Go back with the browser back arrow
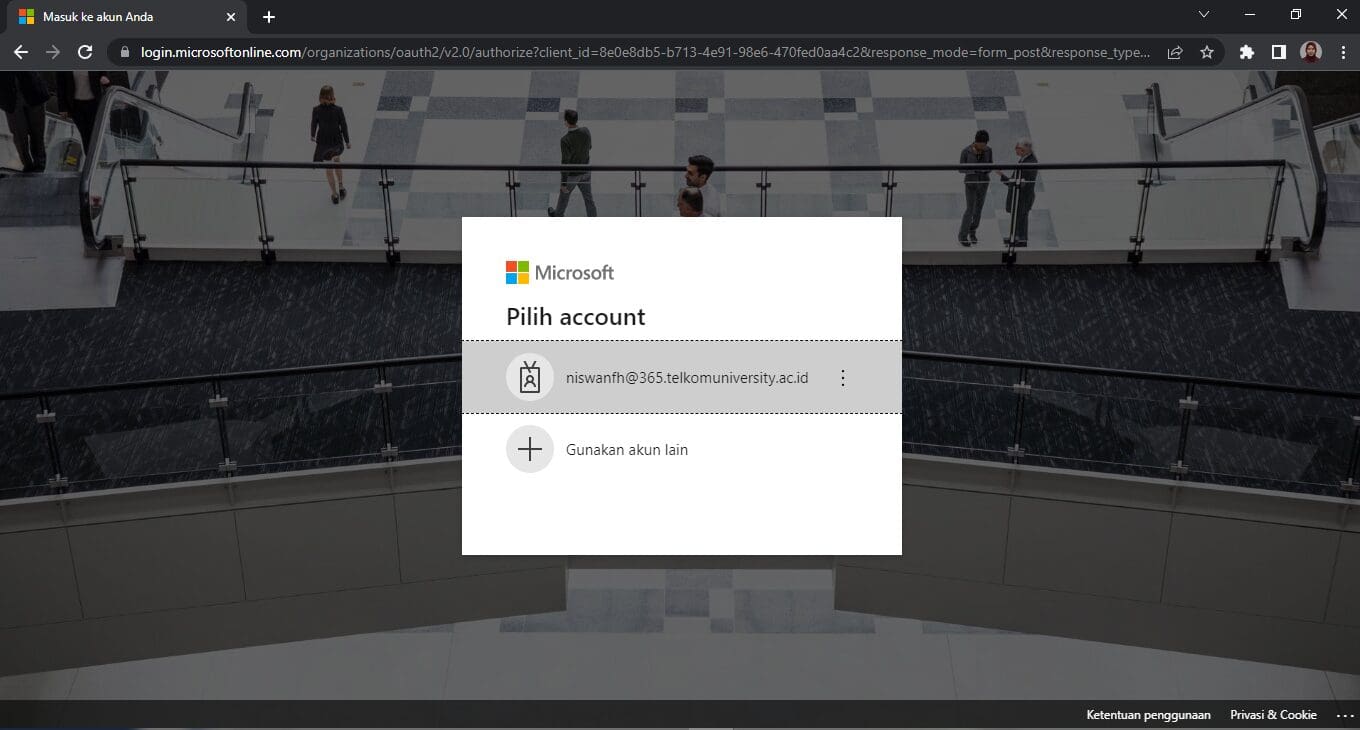 pos(21,52)
